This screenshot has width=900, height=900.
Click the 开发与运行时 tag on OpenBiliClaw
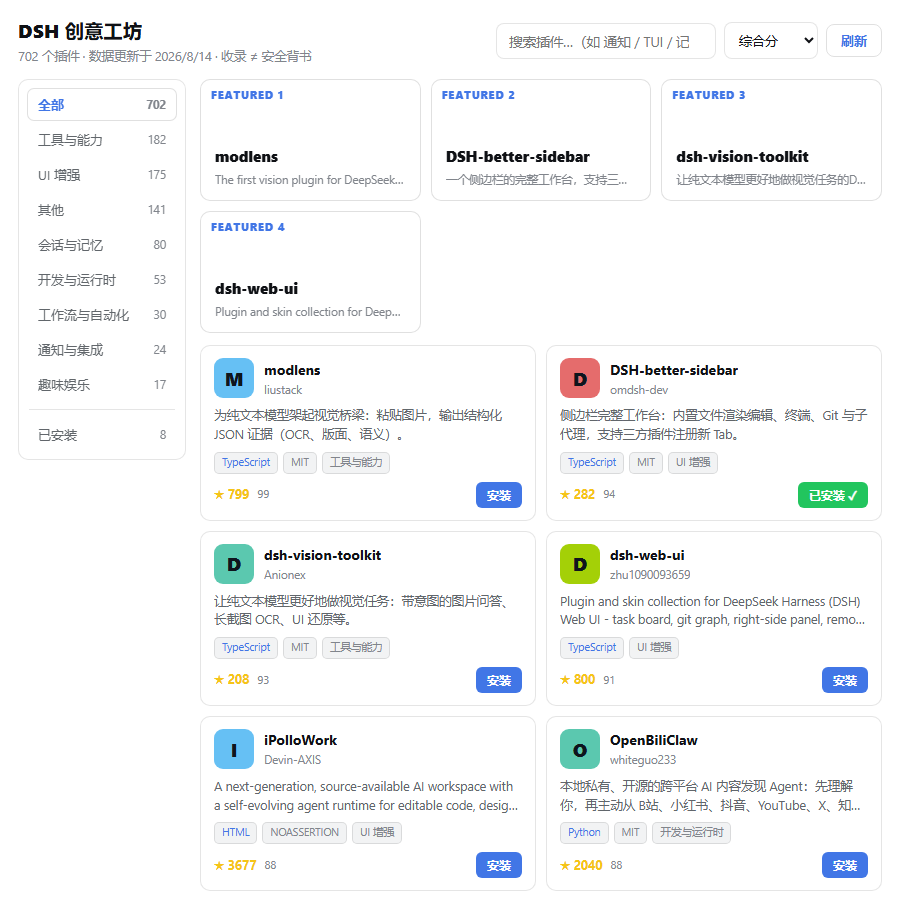point(691,832)
